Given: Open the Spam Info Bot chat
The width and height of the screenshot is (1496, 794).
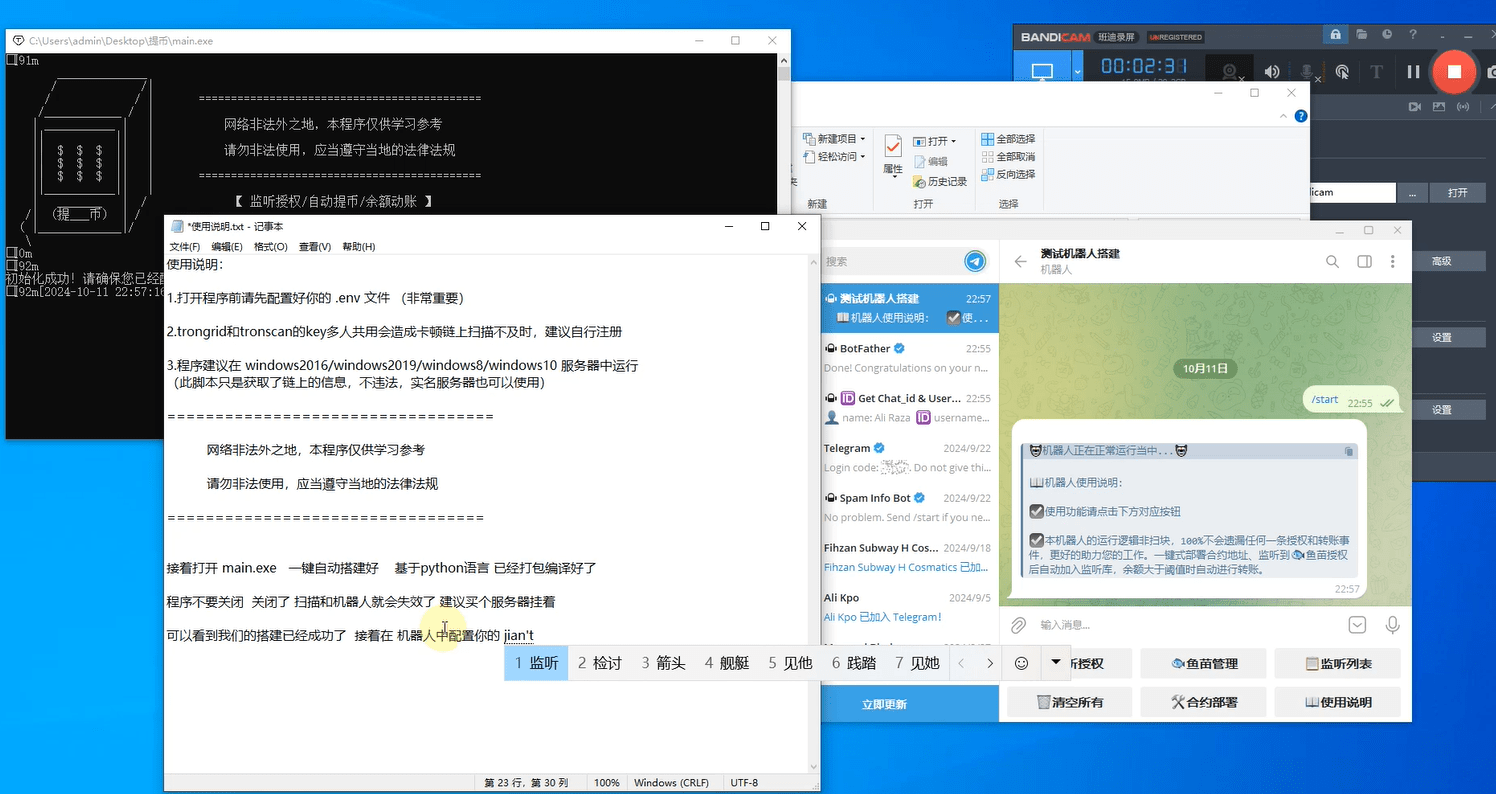Looking at the screenshot, I should pos(909,507).
